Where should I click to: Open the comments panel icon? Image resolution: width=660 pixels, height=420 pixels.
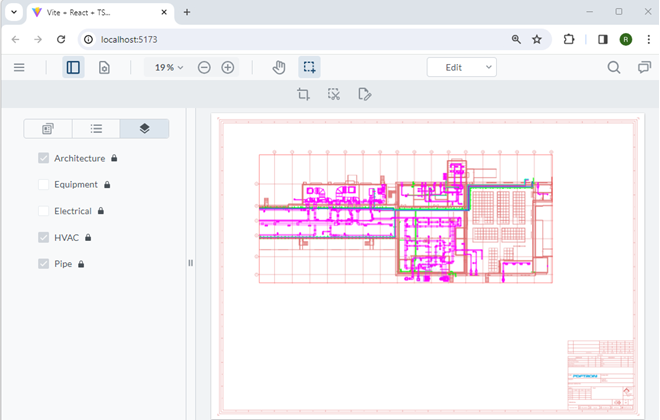[644, 67]
